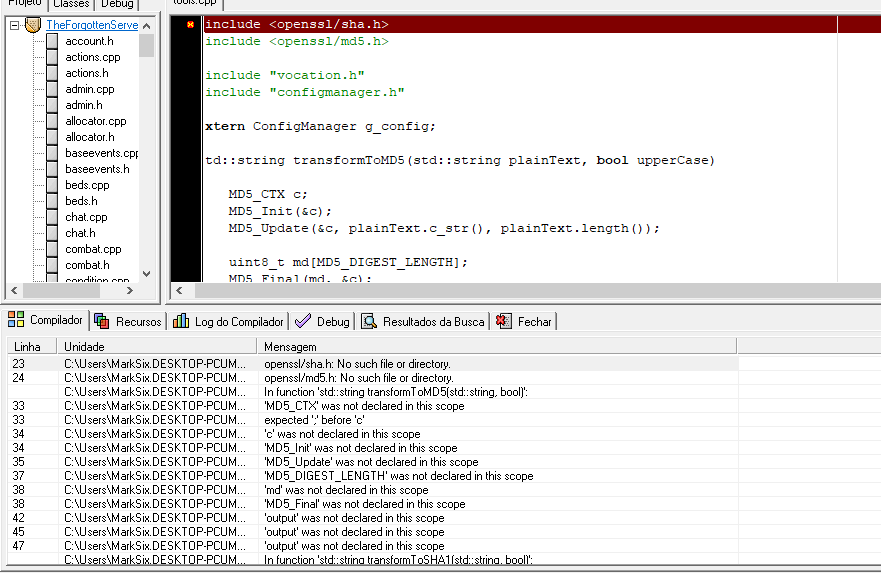Click the red error marker in editor gutter
The height and width of the screenshot is (573, 881).
[190, 24]
